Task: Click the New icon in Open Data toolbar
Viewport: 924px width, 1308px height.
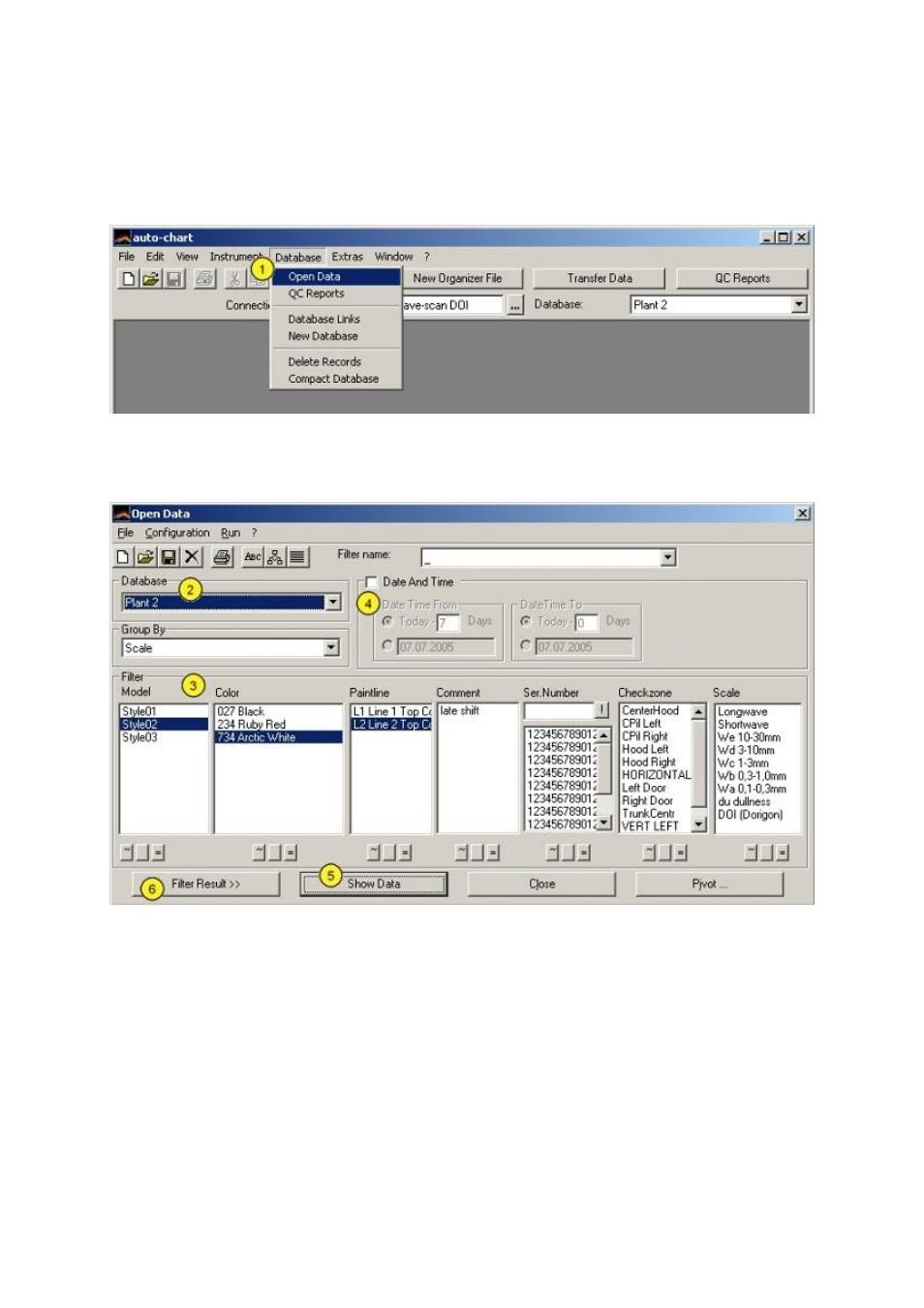Action: pos(123,557)
